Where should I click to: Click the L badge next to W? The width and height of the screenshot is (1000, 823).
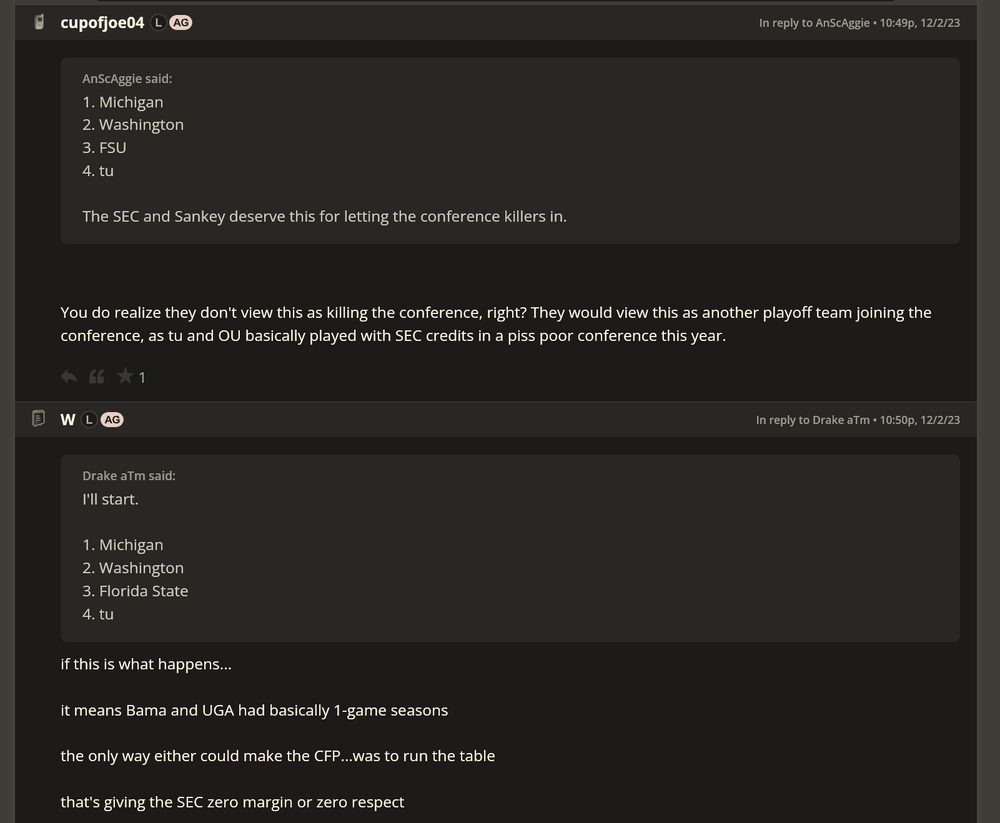tap(89, 420)
